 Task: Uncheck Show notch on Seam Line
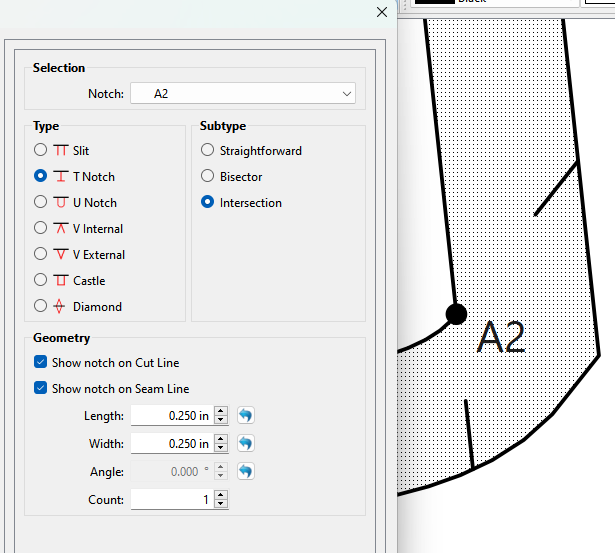coord(40,389)
